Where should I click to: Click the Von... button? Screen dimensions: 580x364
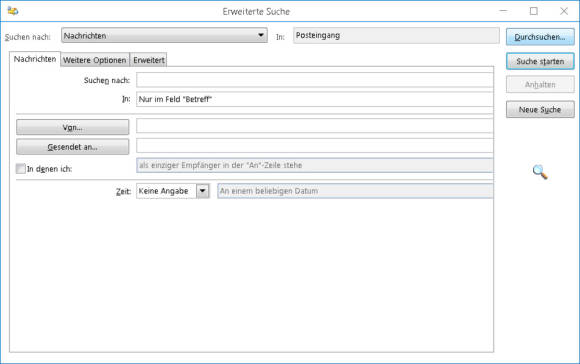click(x=72, y=127)
